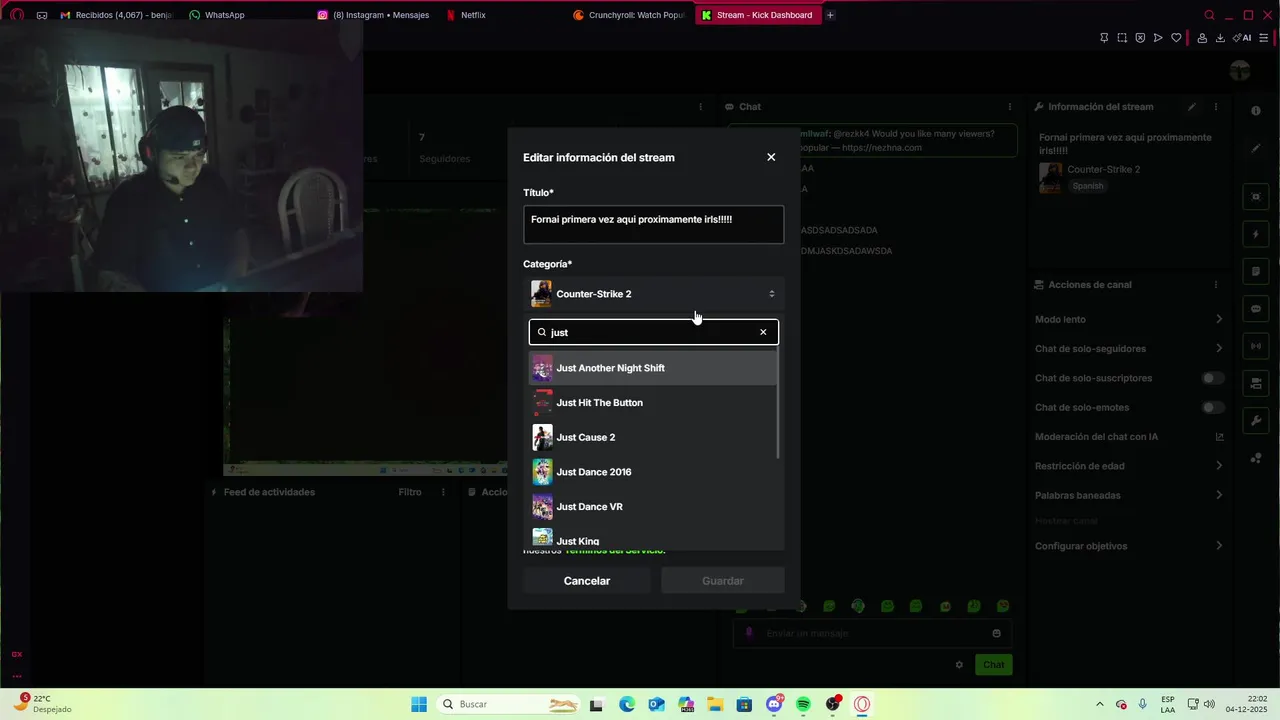Viewport: 1280px width, 720px height.
Task: Expand Restricción de edad option
Action: coord(1129,466)
